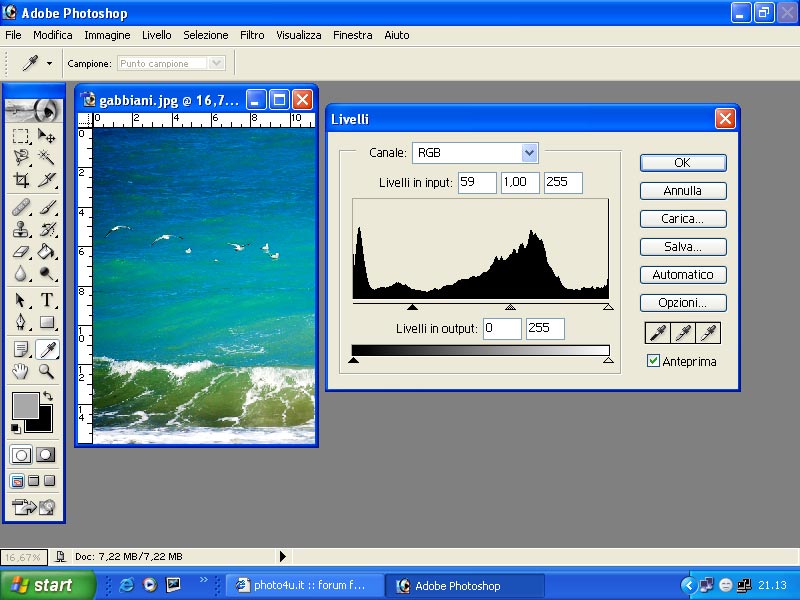The width and height of the screenshot is (800, 600).
Task: Open the status bar document info arrow
Action: click(x=283, y=556)
